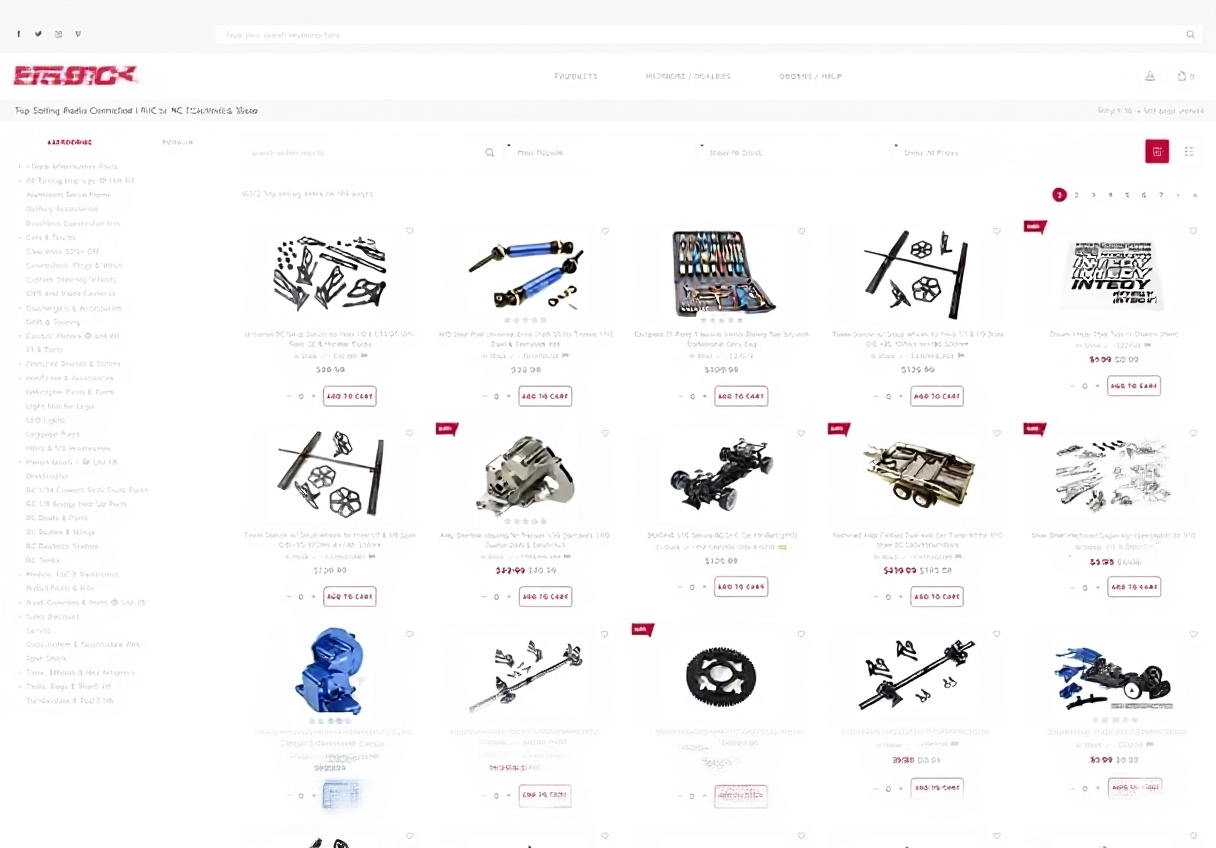The width and height of the screenshot is (1216, 848).
Task: Click the search-within-results magnifier icon
Action: pos(490,153)
